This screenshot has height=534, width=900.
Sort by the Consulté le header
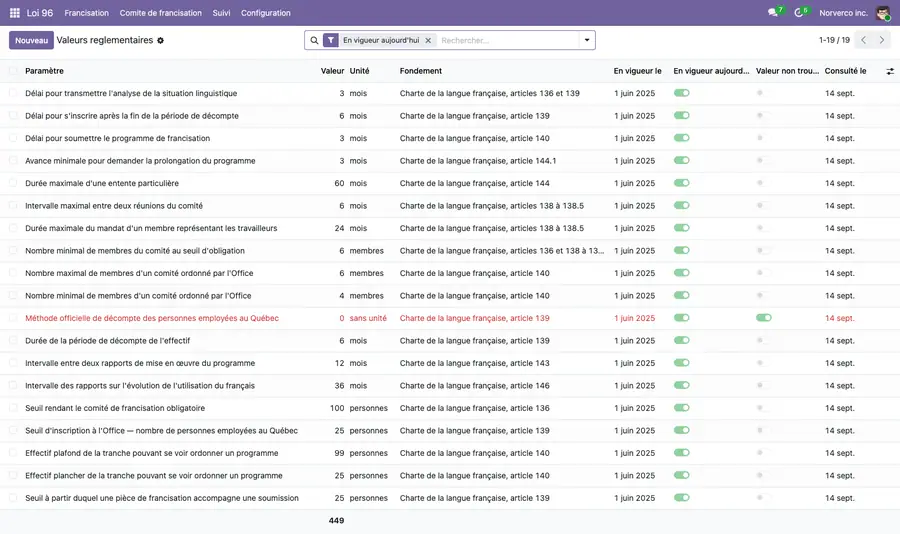845,71
